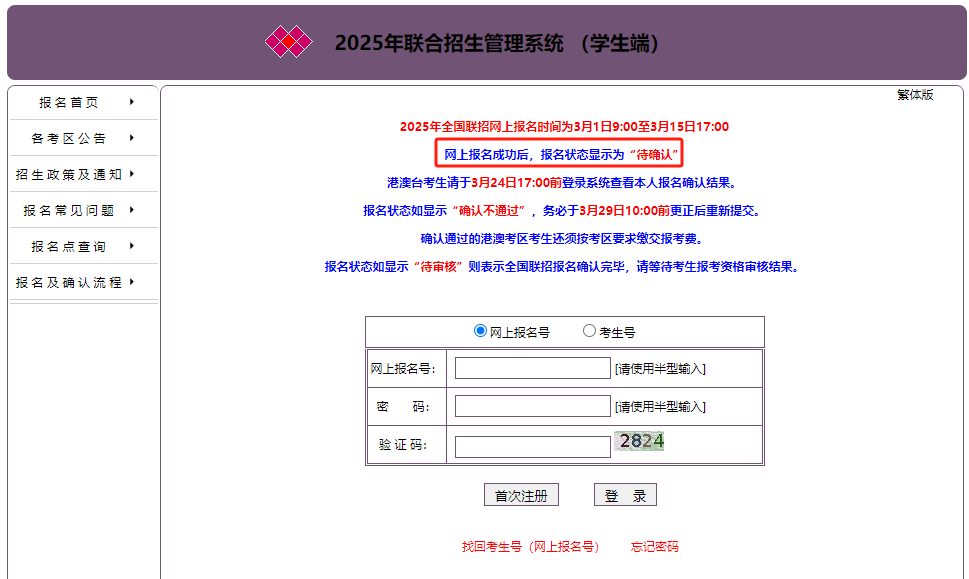Focus the 验证码 input field
Image resolution: width=969 pixels, height=579 pixels.
pos(533,447)
